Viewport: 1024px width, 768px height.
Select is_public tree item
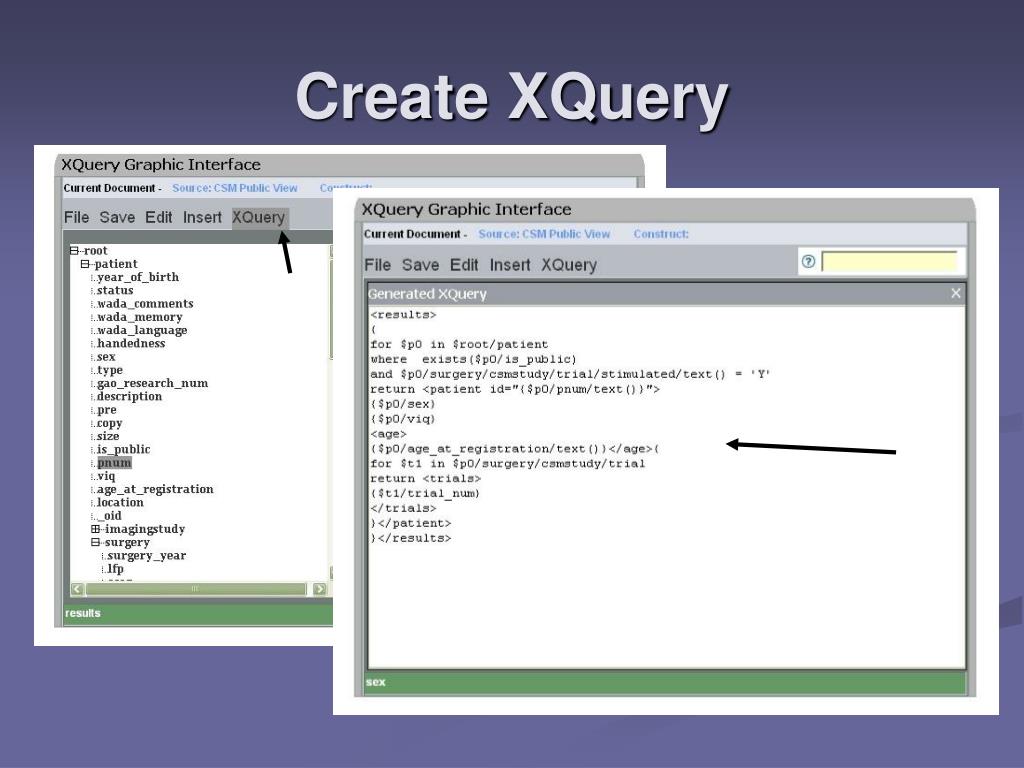(123, 449)
